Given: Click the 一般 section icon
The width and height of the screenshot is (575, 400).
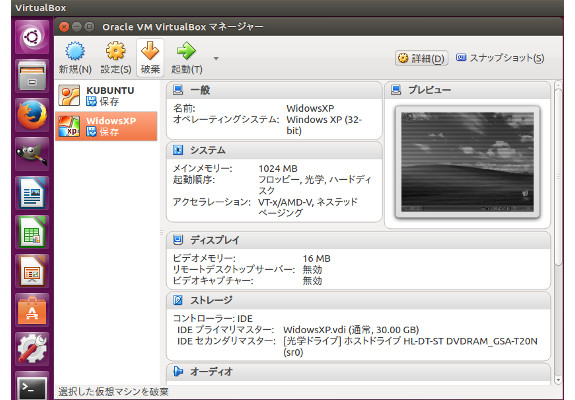Looking at the screenshot, I should (178, 90).
